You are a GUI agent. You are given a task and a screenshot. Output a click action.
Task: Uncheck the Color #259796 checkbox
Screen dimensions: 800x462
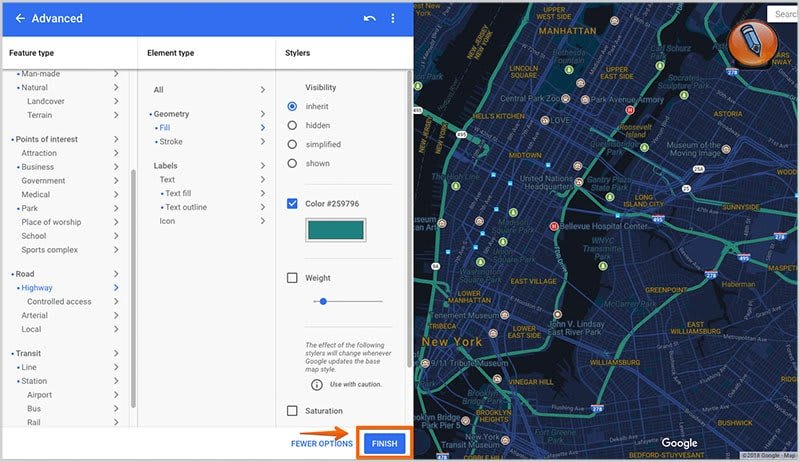292,203
